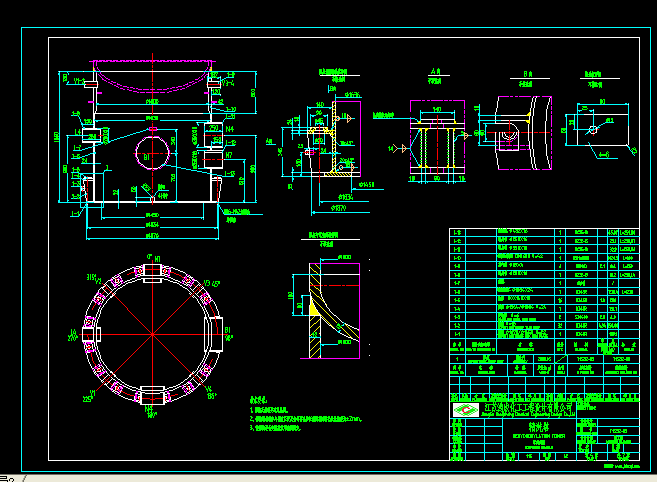Select the small hole circle in rightmost detail view
Screen dimensions: 657x482
point(593,130)
